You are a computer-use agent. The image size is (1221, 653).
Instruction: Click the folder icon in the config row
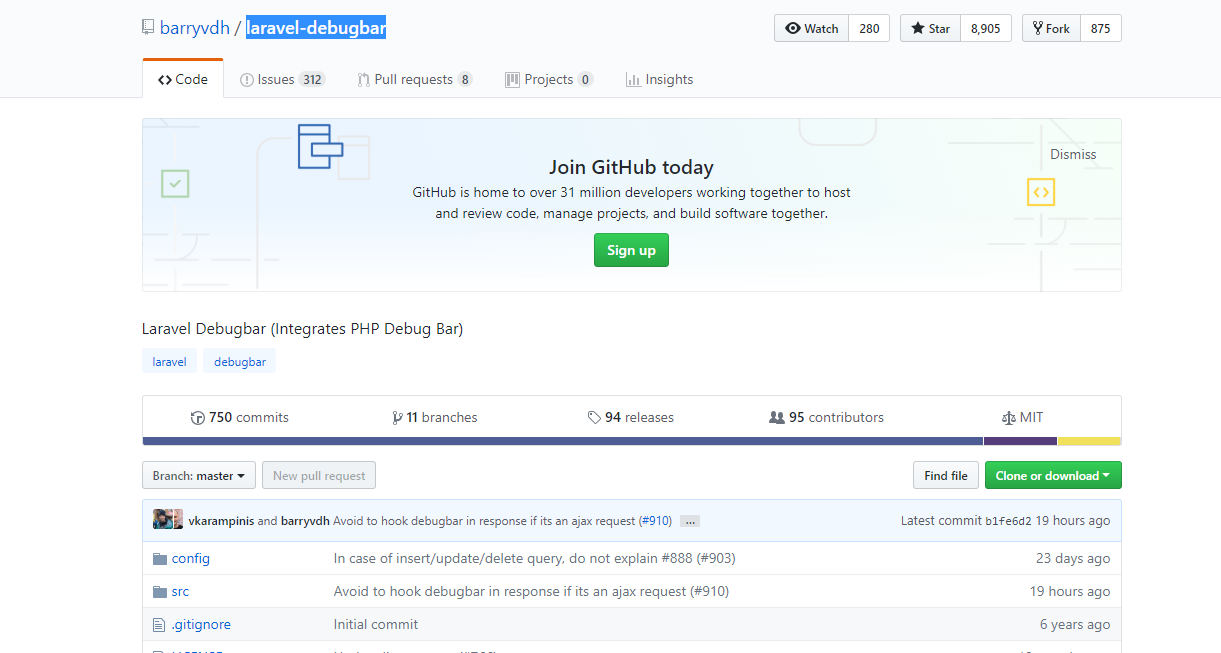tap(159, 559)
